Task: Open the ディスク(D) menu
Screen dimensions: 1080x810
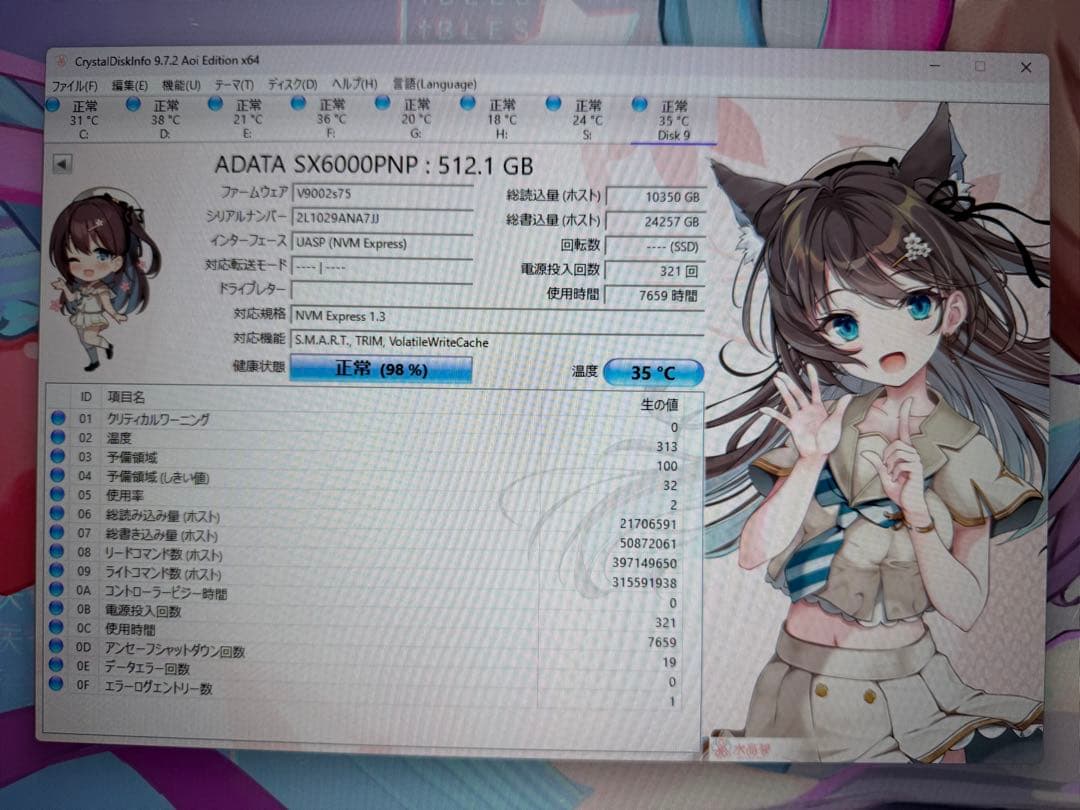Action: [x=292, y=84]
